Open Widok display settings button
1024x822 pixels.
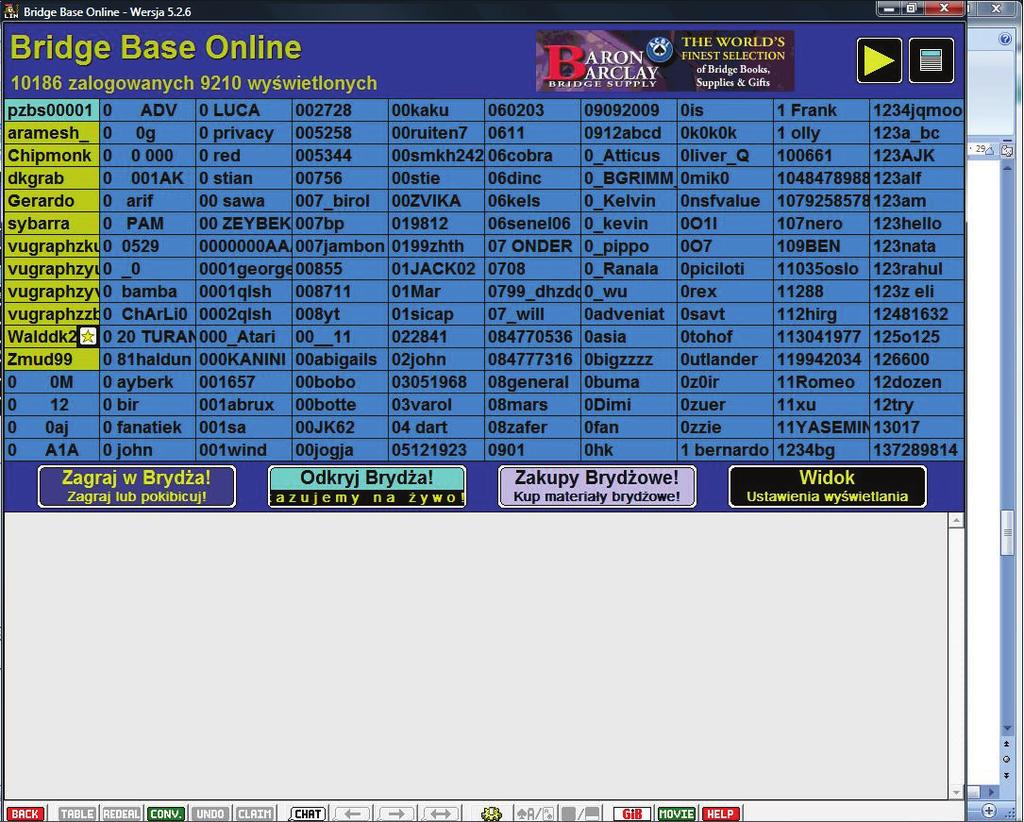[827, 486]
